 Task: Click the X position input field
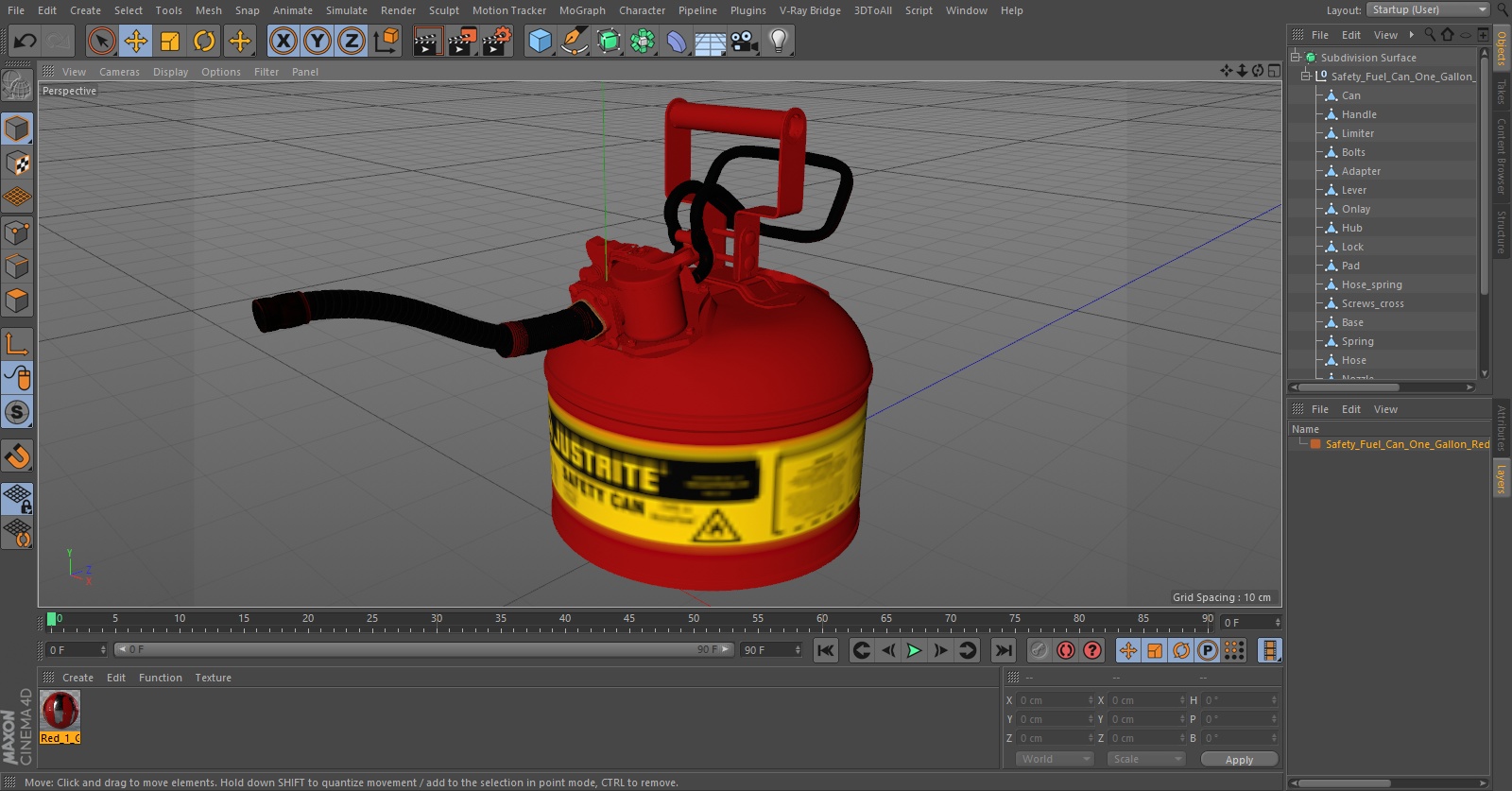[1054, 700]
